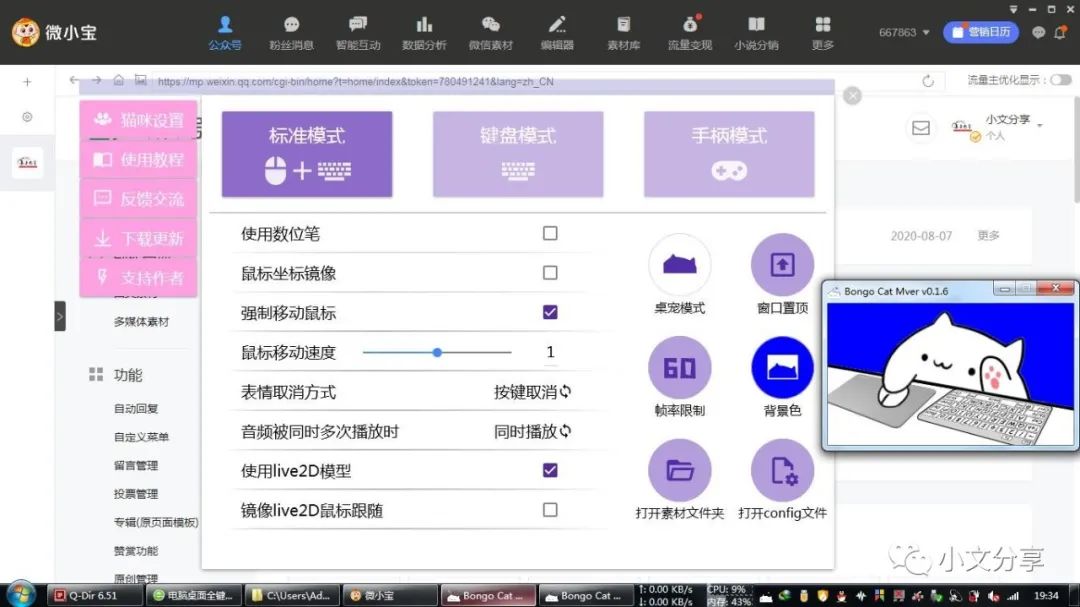Open 粉丝消息 in the top navigation
1080x607 pixels.
291,33
